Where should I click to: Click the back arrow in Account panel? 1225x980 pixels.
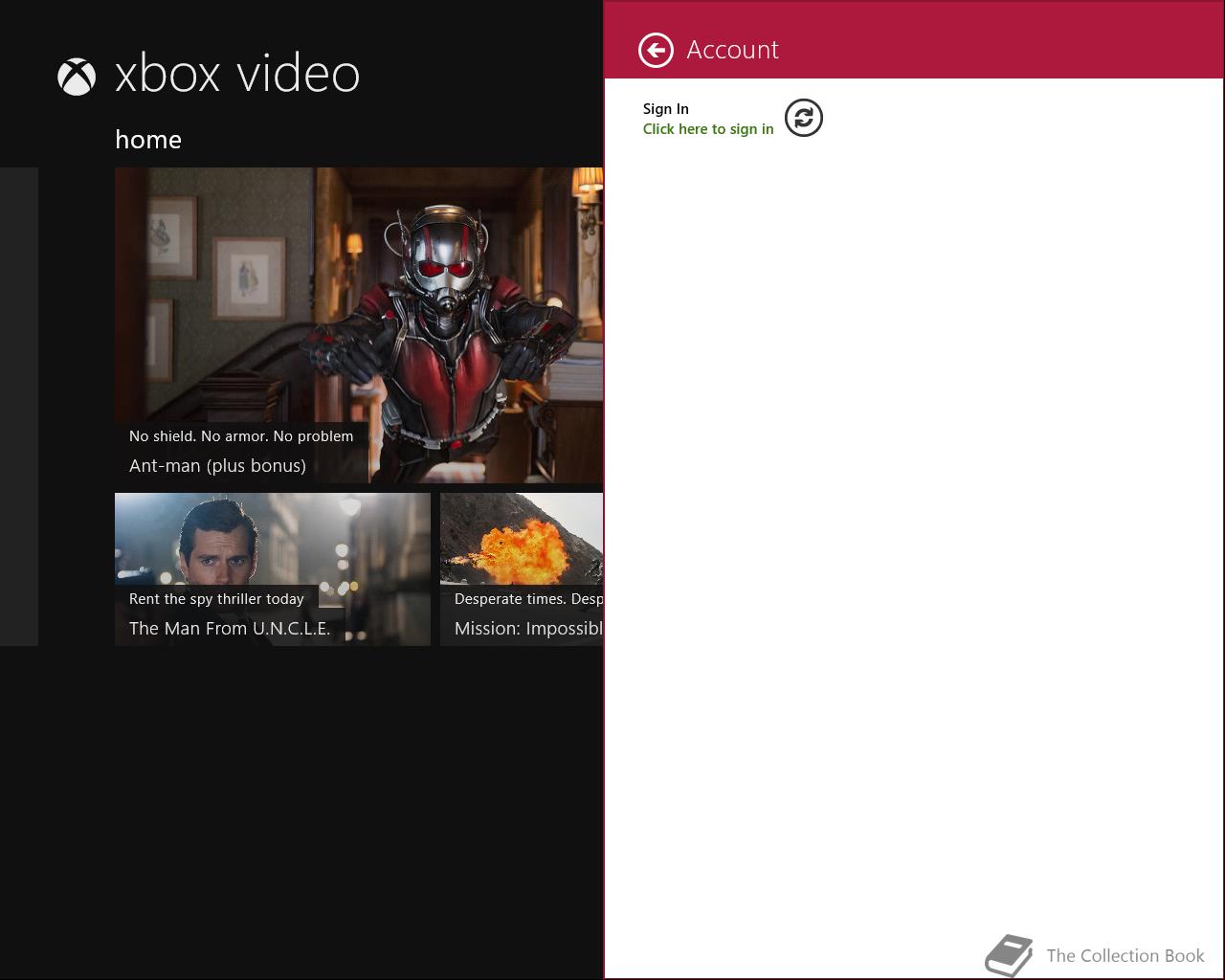(656, 50)
